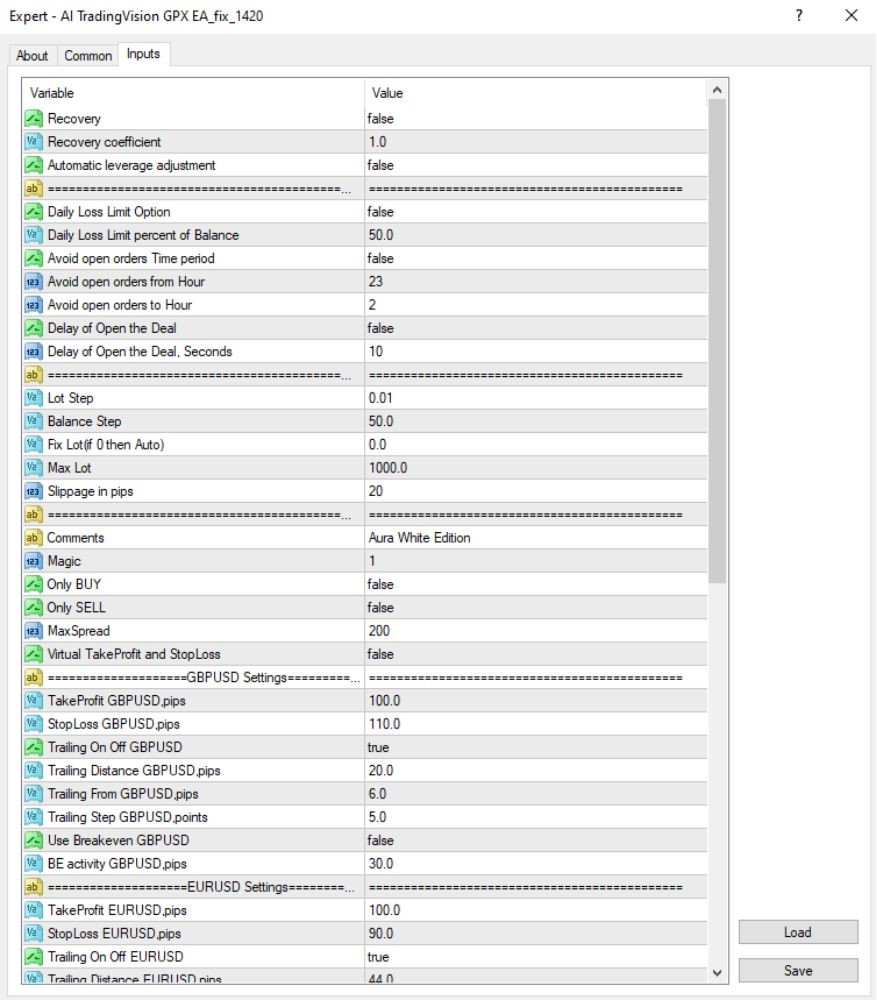Select Trailing On Off GBPUSD true value
Image resolution: width=877 pixels, height=1000 pixels.
536,747
